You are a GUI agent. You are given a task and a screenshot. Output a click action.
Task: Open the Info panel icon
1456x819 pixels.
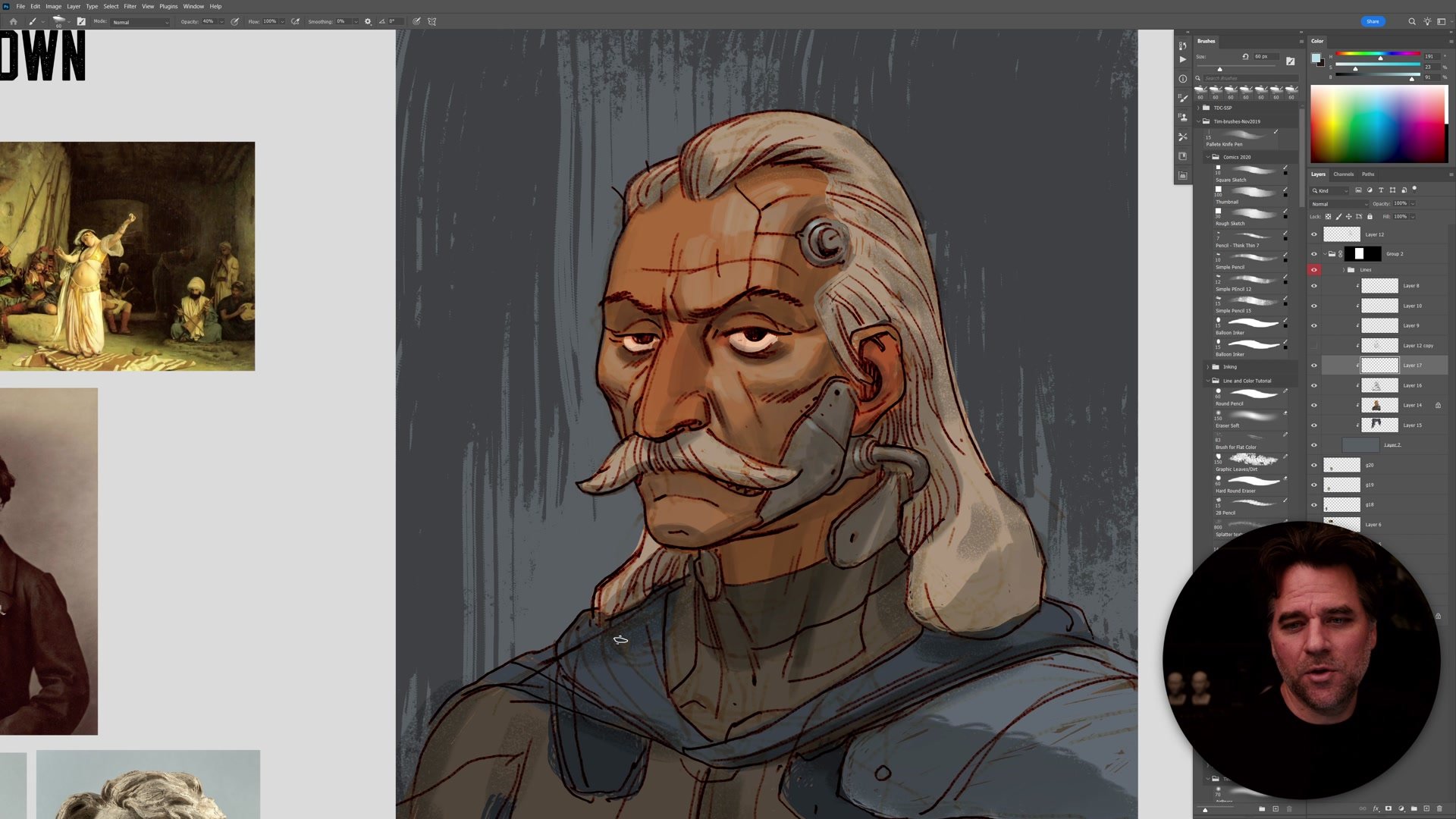pos(1182,79)
